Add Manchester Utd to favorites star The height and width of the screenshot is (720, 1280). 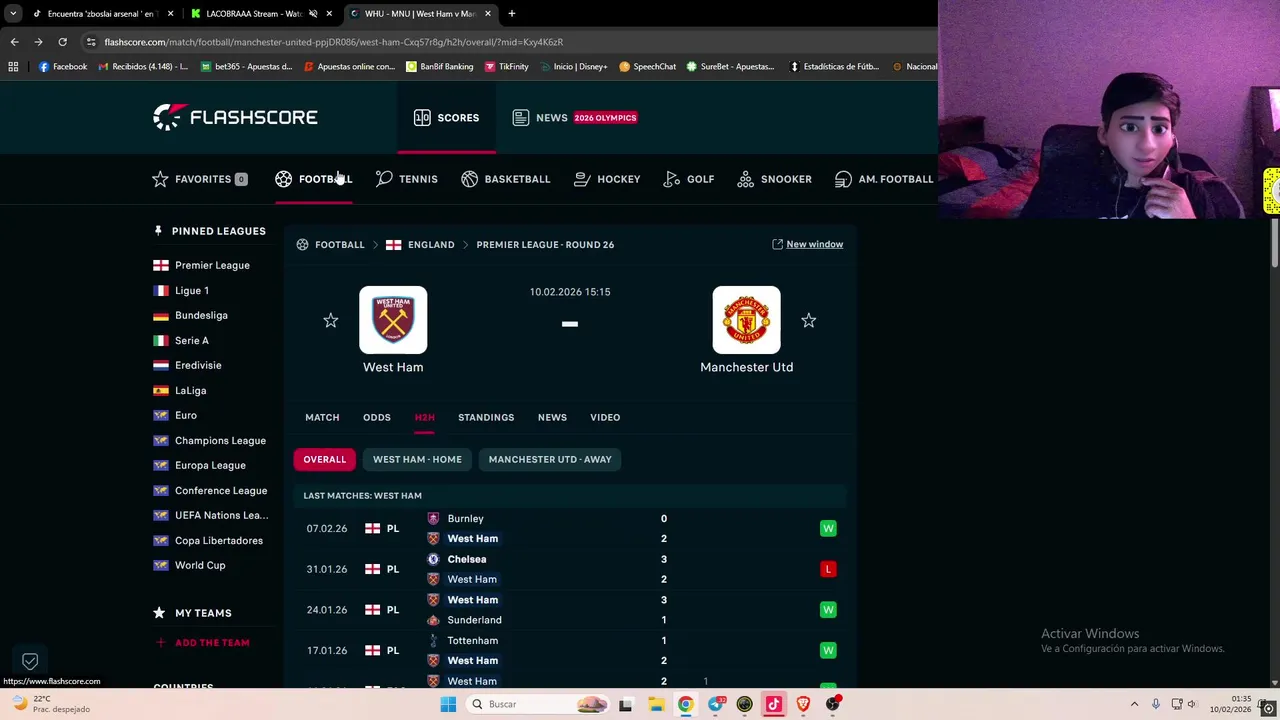808,321
